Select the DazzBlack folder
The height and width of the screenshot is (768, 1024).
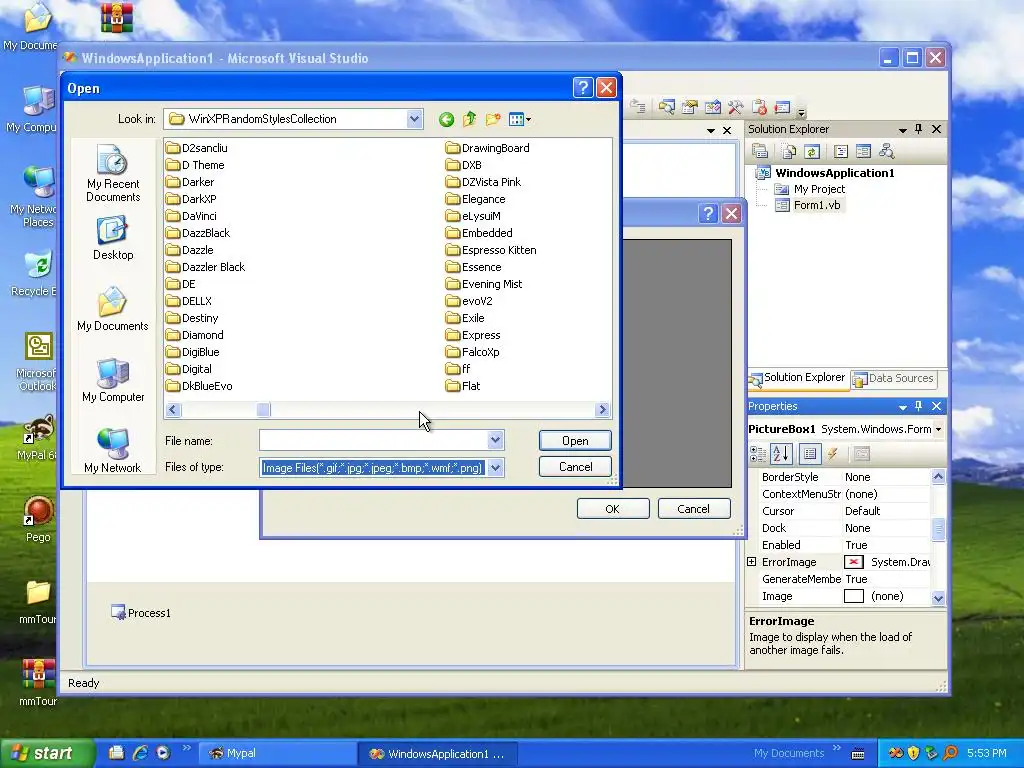[198, 233]
